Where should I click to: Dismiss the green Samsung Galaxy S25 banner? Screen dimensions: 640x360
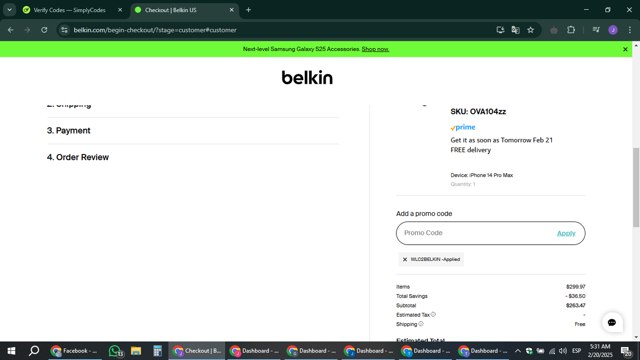pos(625,49)
